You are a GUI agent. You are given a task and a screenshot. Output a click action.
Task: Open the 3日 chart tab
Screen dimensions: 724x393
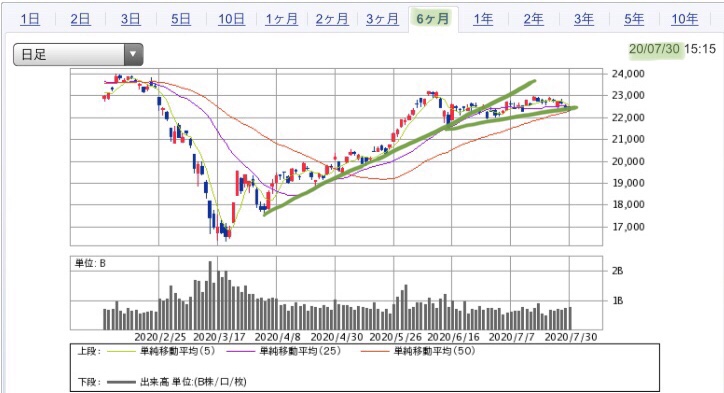pyautogui.click(x=131, y=19)
